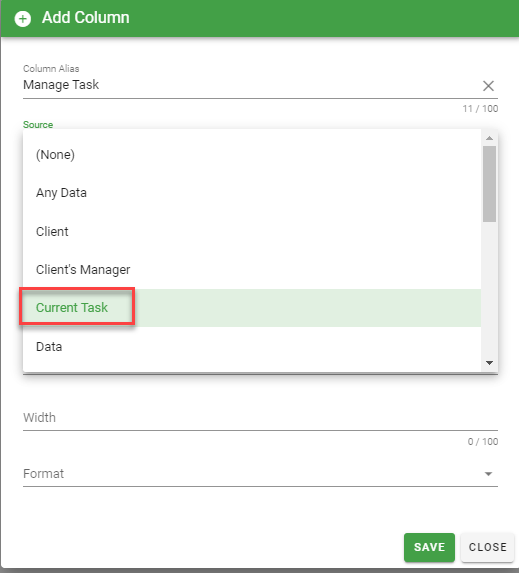Choose Any Data from Source list
The width and height of the screenshot is (519, 573).
[252, 193]
